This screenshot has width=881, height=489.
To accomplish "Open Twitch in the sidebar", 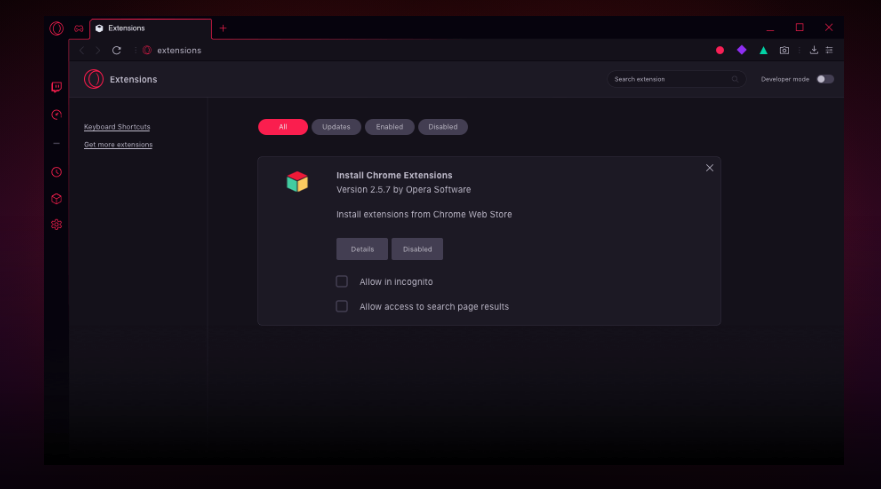I will pyautogui.click(x=56, y=87).
